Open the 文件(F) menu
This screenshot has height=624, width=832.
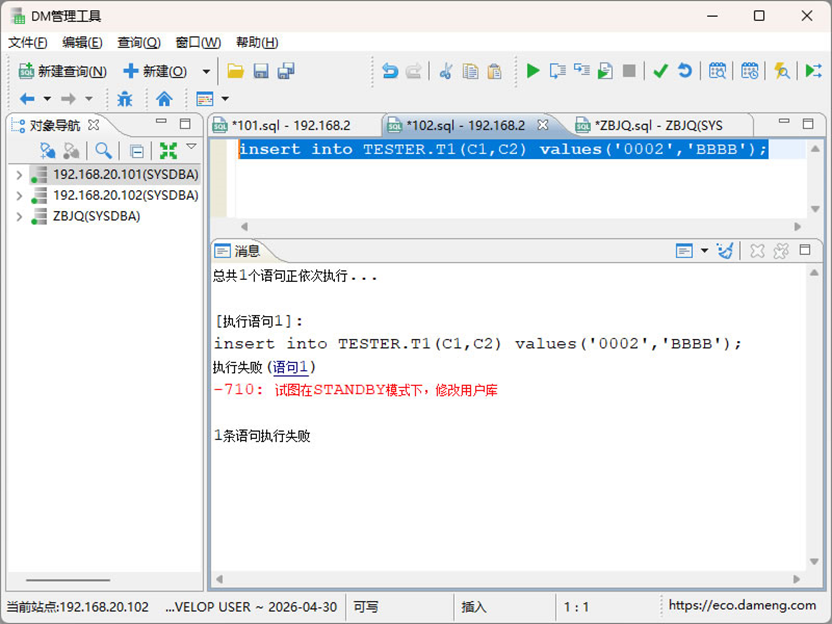(x=28, y=42)
